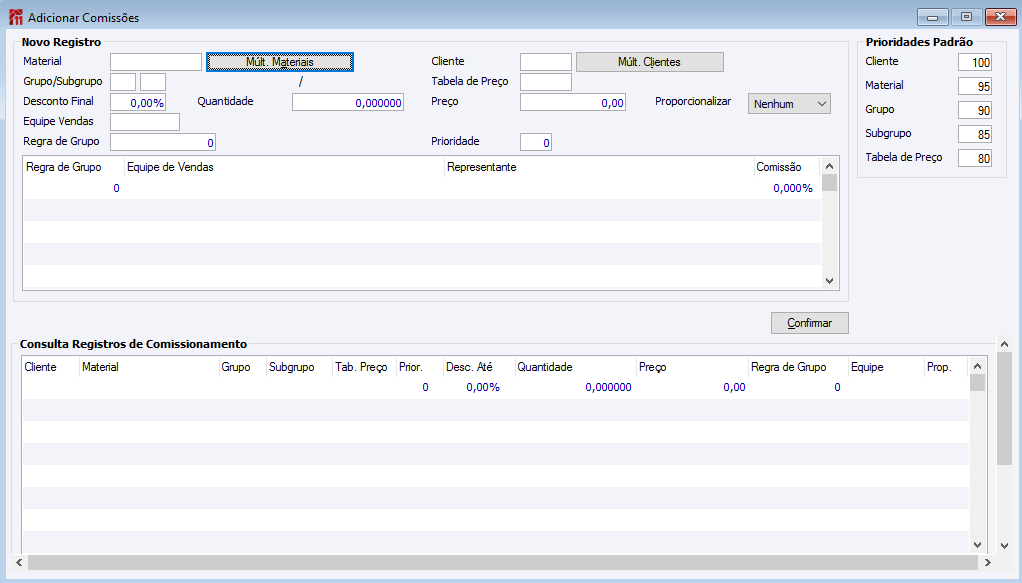Click the Múlt. Materiais button
The width and height of the screenshot is (1022, 583).
(x=280, y=62)
